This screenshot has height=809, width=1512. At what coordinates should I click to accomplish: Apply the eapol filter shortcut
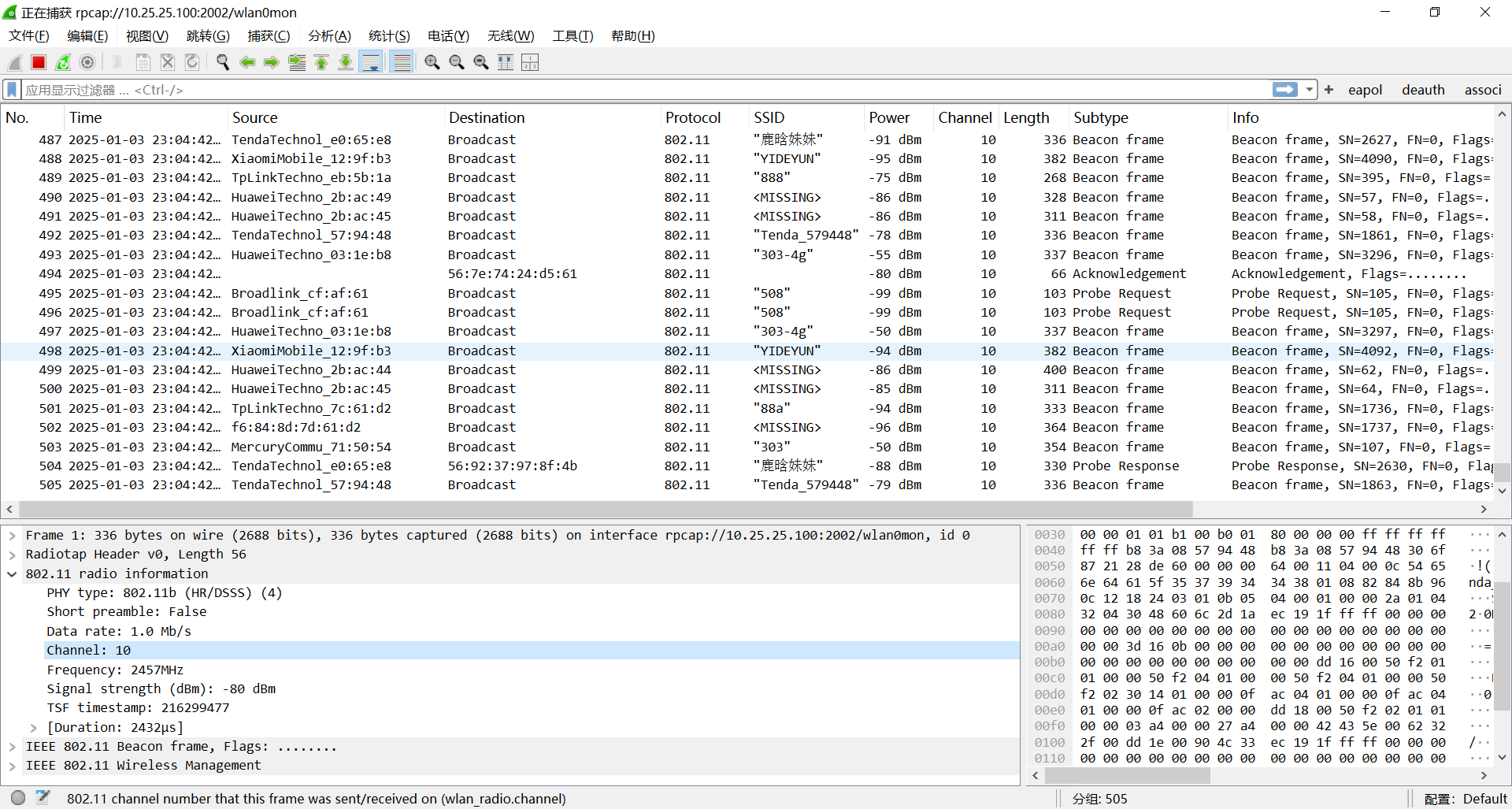[x=1365, y=89]
